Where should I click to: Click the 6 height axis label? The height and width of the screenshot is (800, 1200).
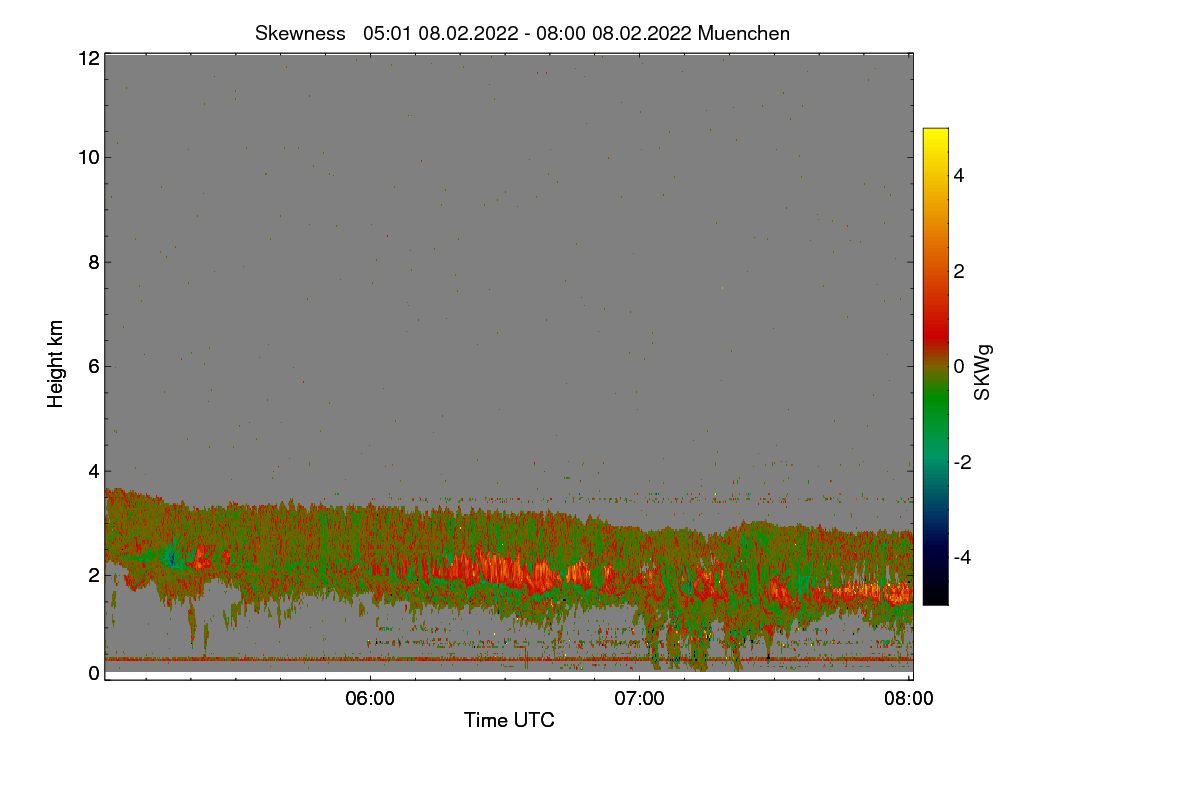(93, 366)
